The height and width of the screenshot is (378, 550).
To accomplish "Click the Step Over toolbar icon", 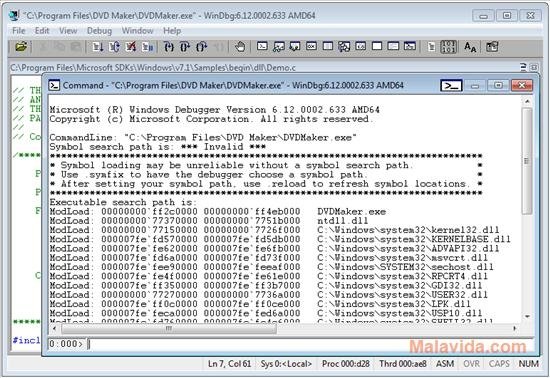I will pos(185,47).
